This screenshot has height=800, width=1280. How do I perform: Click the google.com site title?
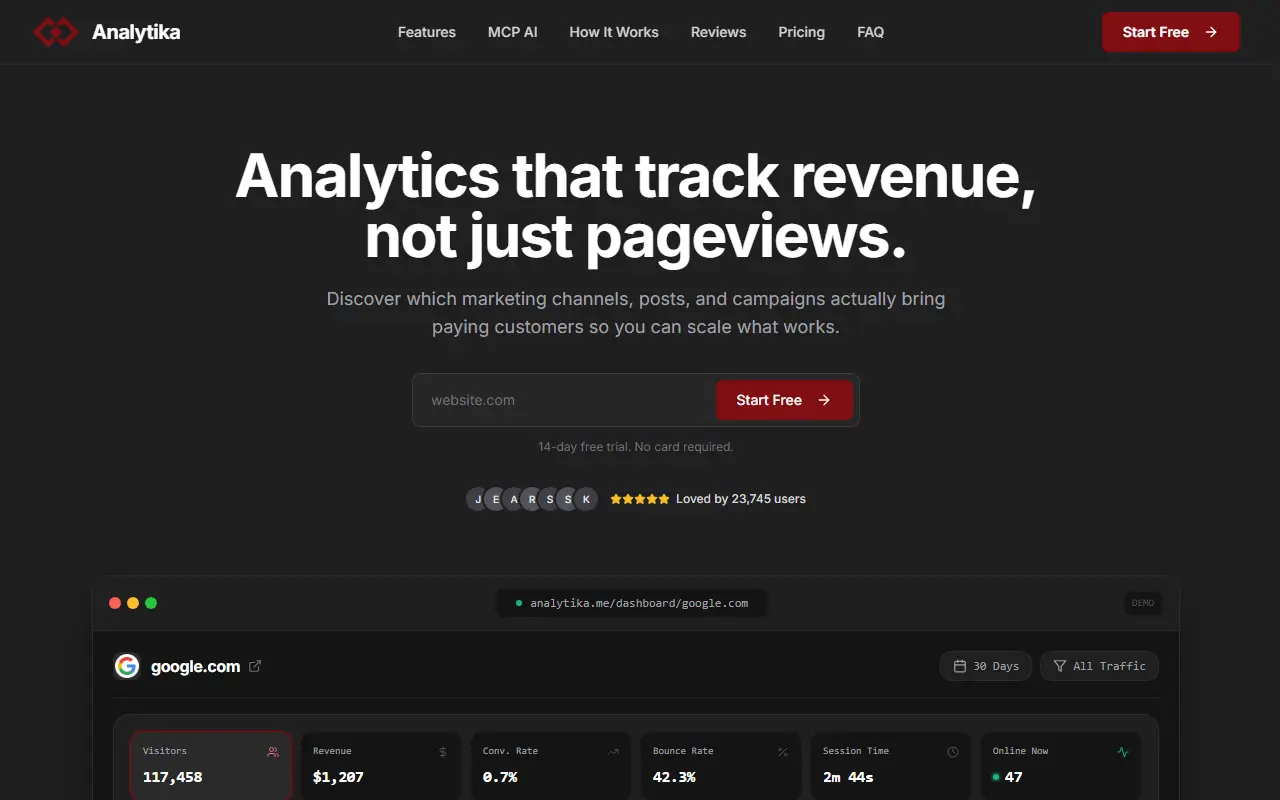click(x=196, y=667)
